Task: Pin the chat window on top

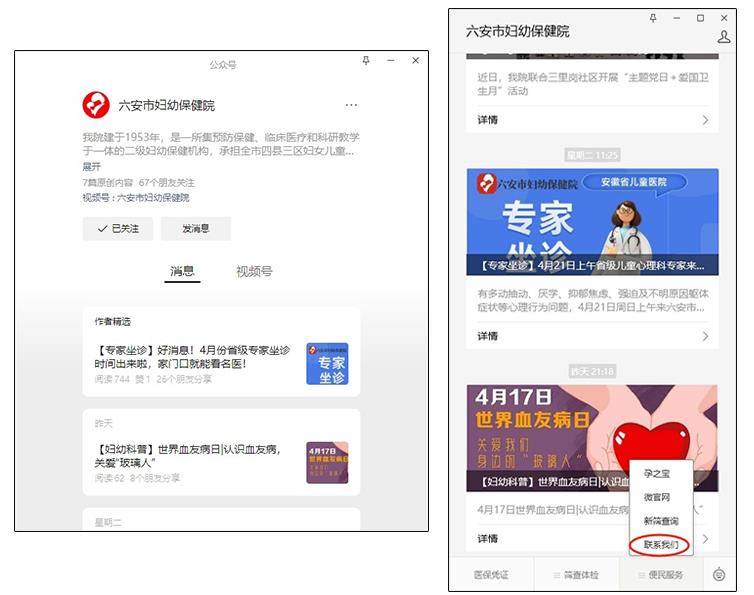Action: coord(653,18)
